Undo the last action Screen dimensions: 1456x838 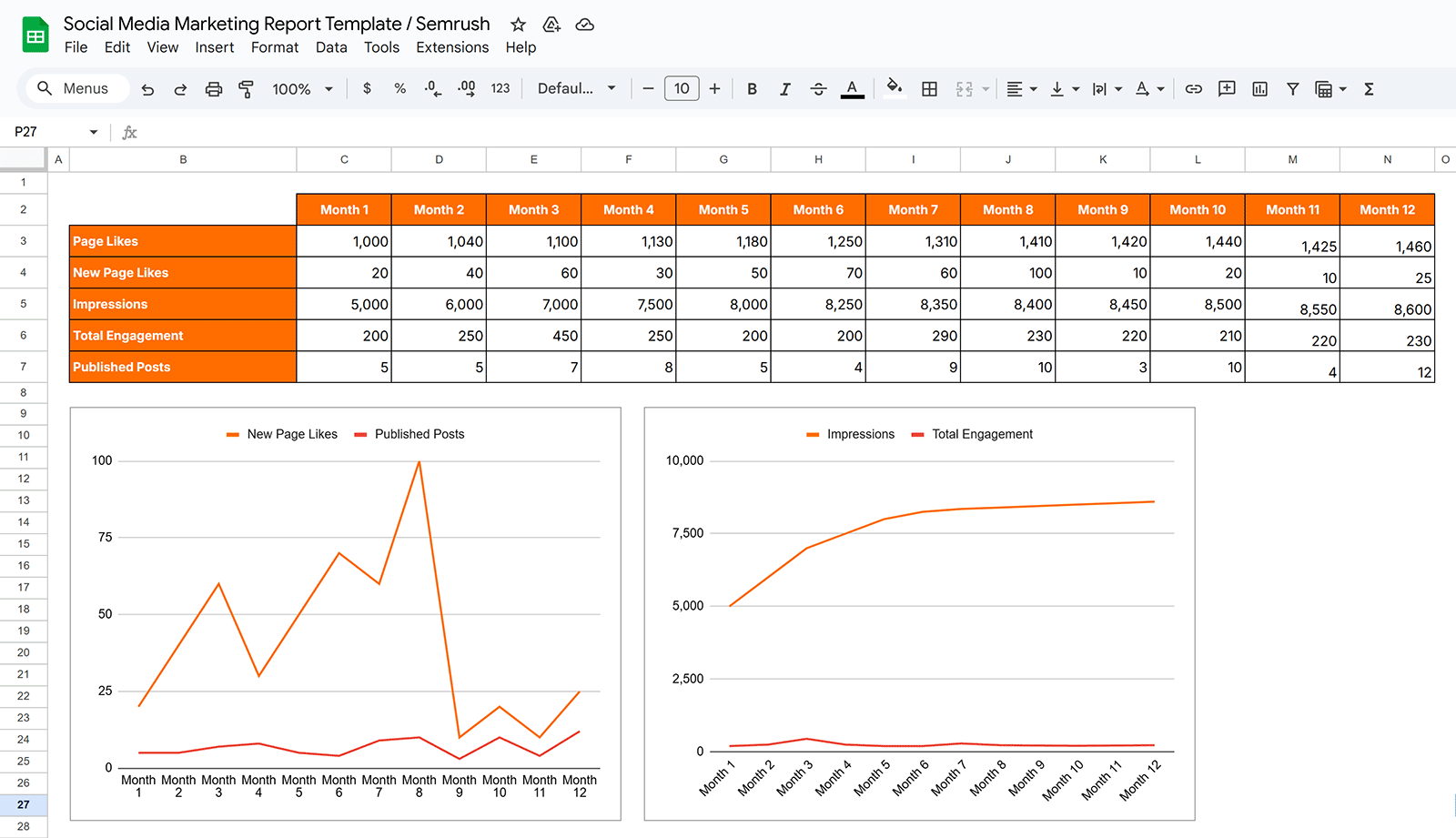click(x=147, y=88)
